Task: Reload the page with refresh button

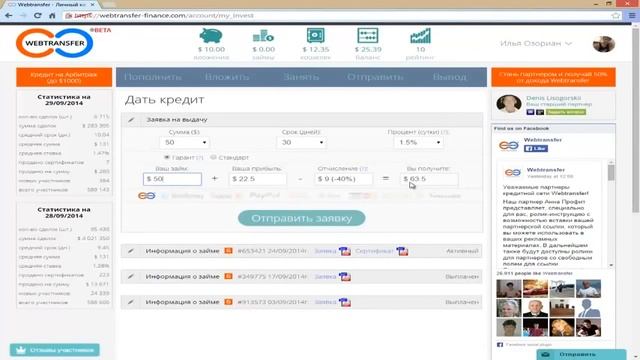Action: click(x=38, y=16)
